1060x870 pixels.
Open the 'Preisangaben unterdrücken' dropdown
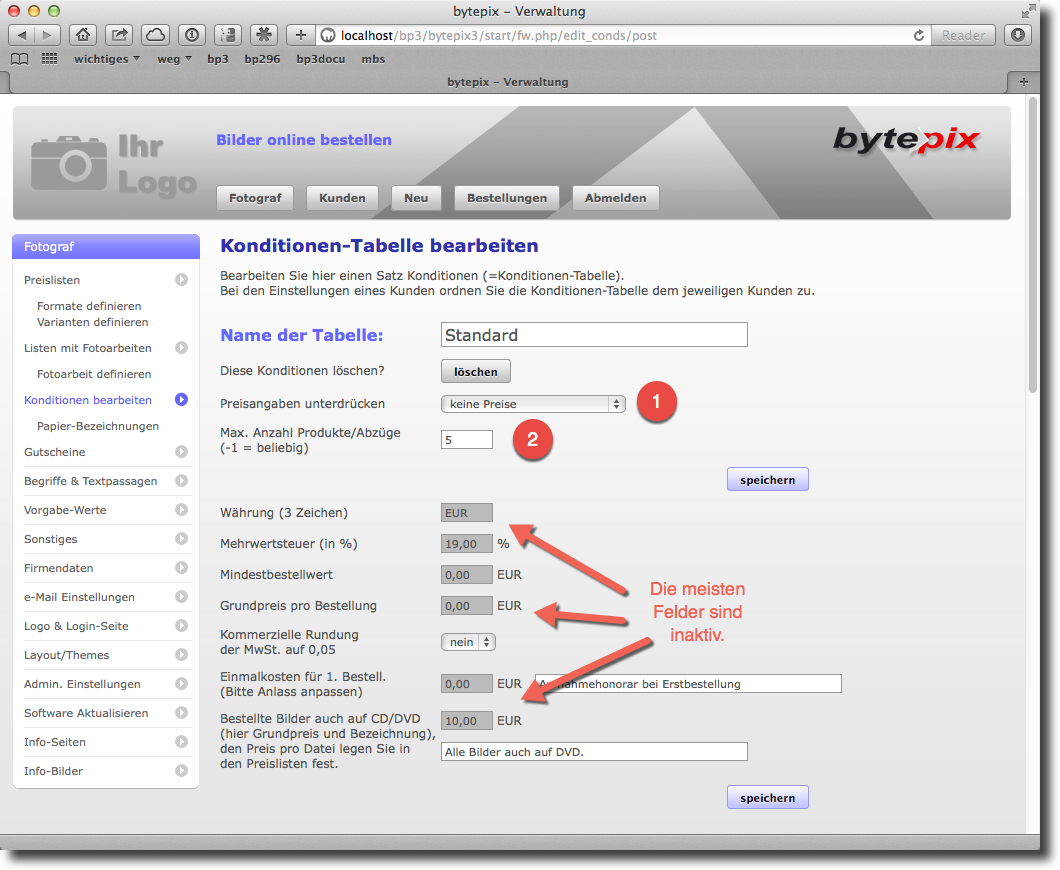tap(533, 404)
